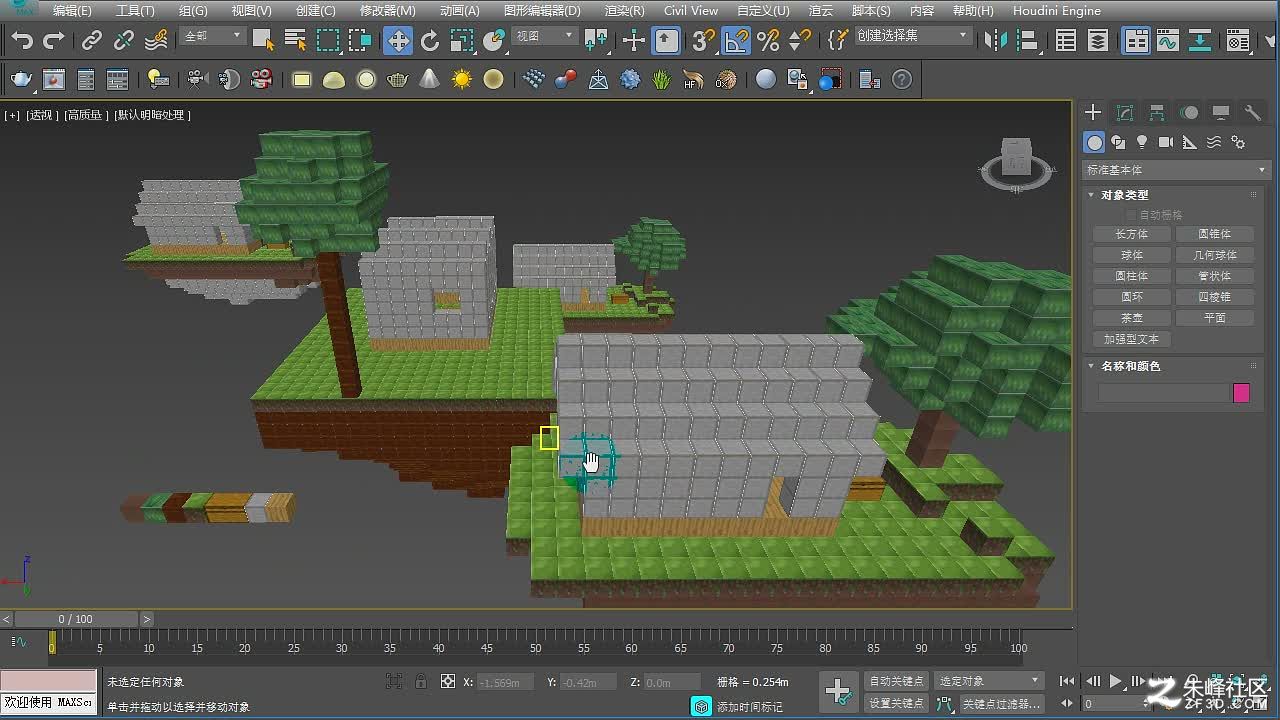
Task: Click the grass plant icon in toolbar
Action: [662, 79]
